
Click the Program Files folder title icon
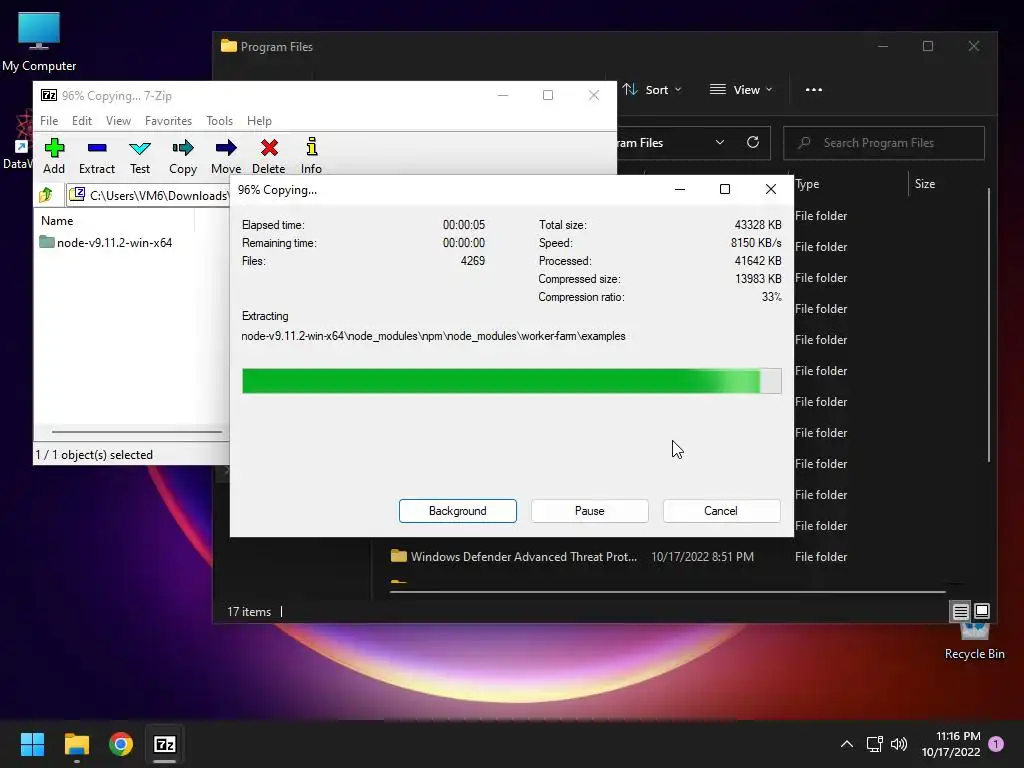pos(229,46)
